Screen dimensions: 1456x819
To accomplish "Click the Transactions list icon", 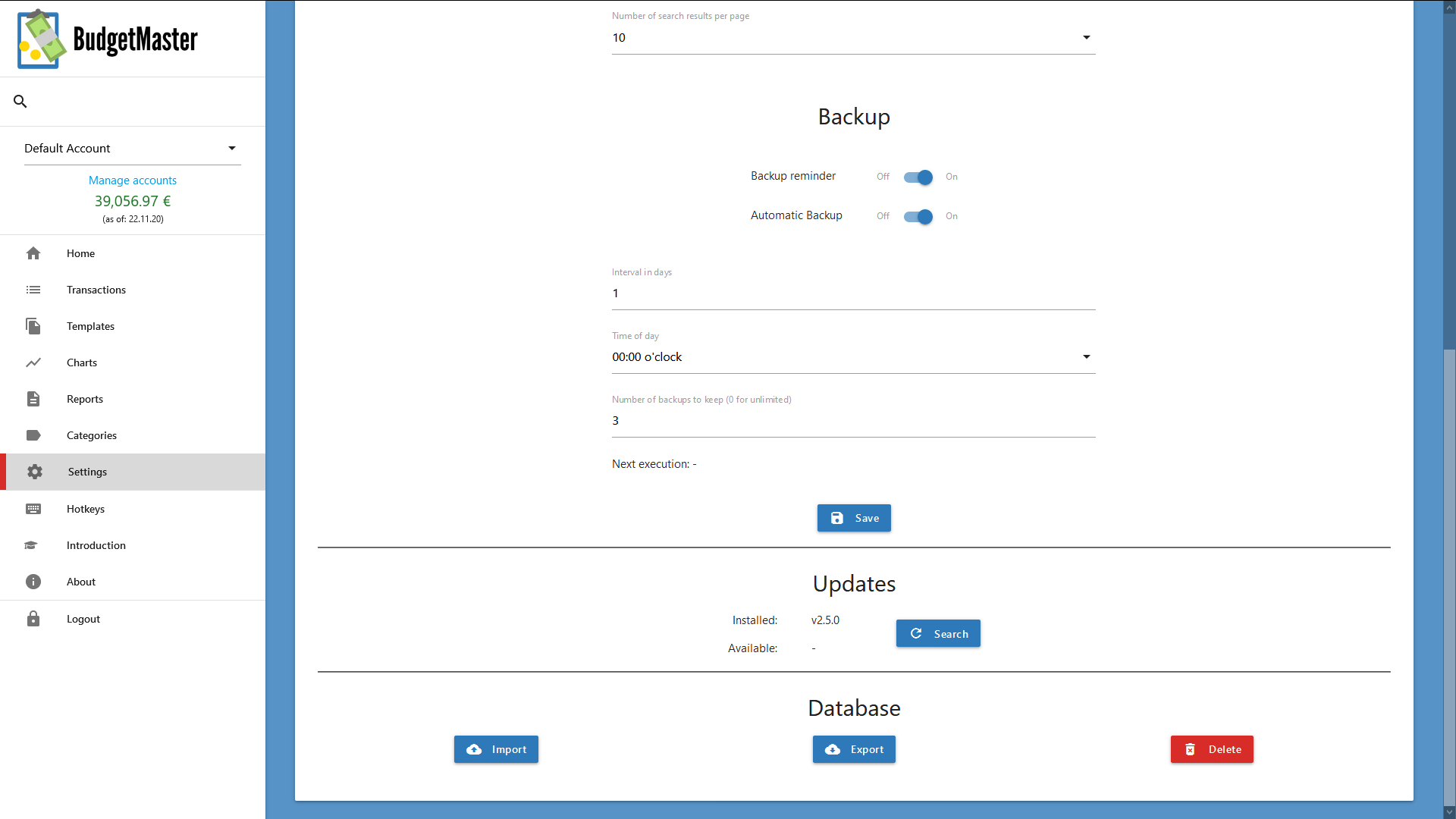I will pyautogui.click(x=33, y=290).
